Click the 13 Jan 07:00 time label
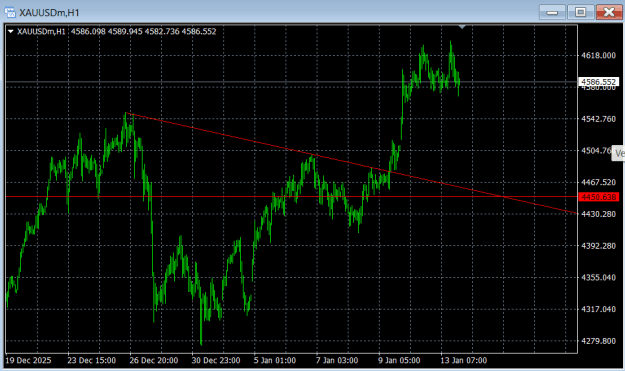Image resolution: width=625 pixels, height=371 pixels. coord(464,360)
